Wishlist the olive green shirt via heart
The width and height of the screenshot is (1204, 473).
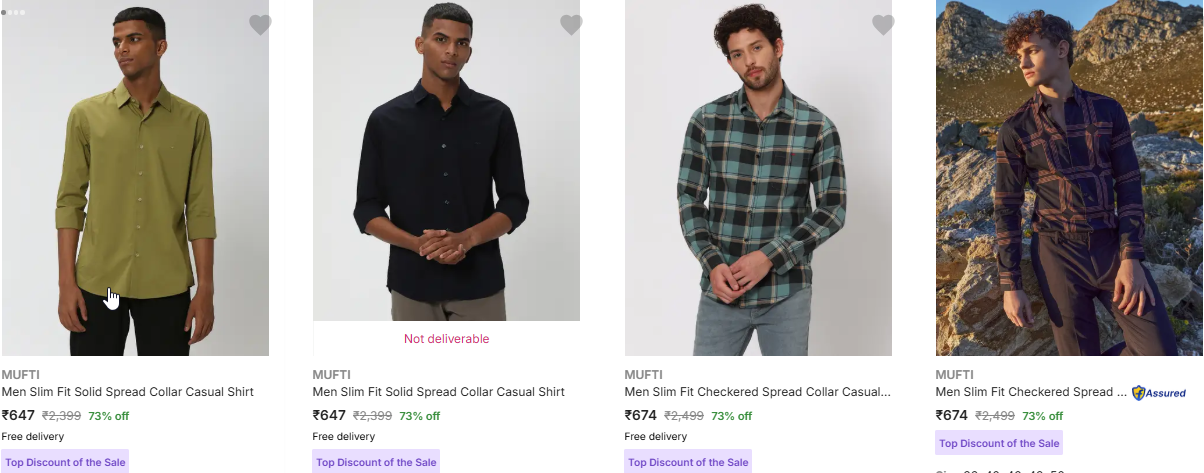tap(259, 25)
